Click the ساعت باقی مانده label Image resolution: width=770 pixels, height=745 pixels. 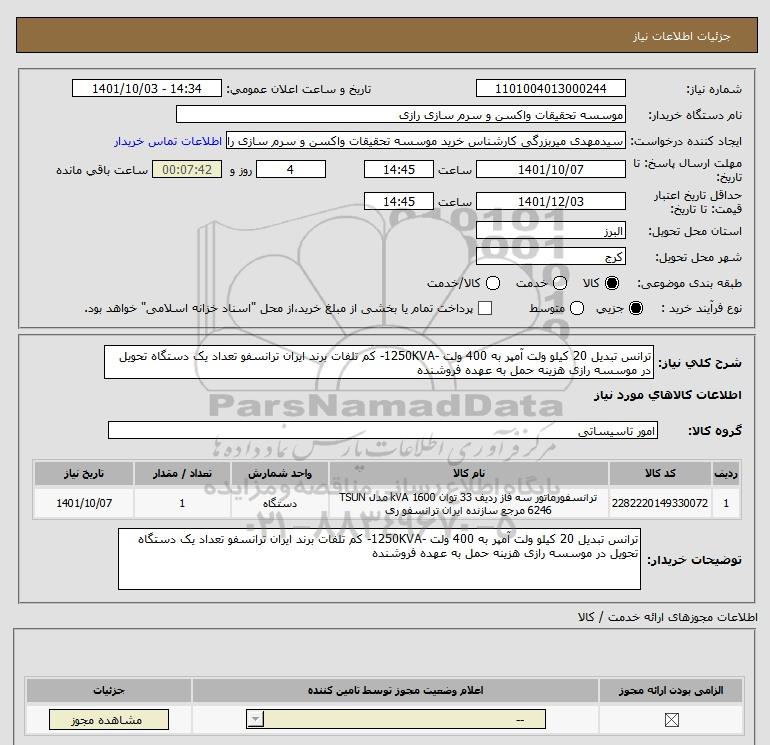point(102,170)
